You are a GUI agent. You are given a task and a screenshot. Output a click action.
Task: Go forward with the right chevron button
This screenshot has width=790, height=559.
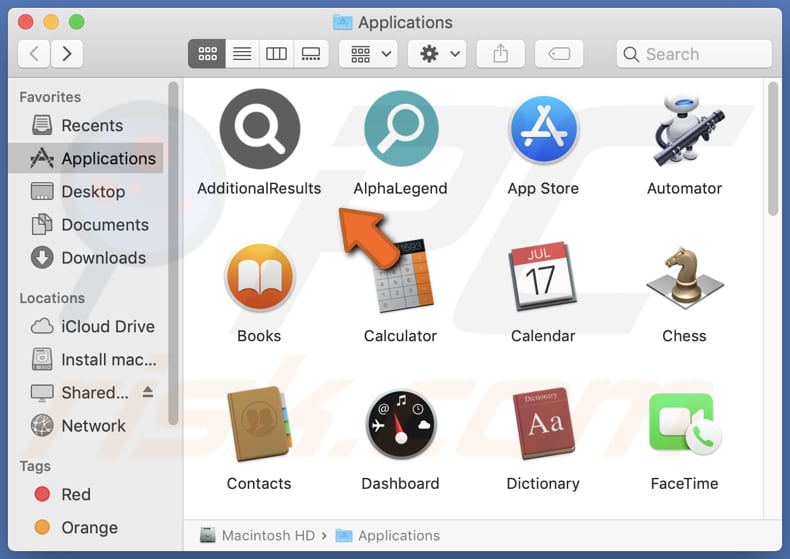coord(67,53)
